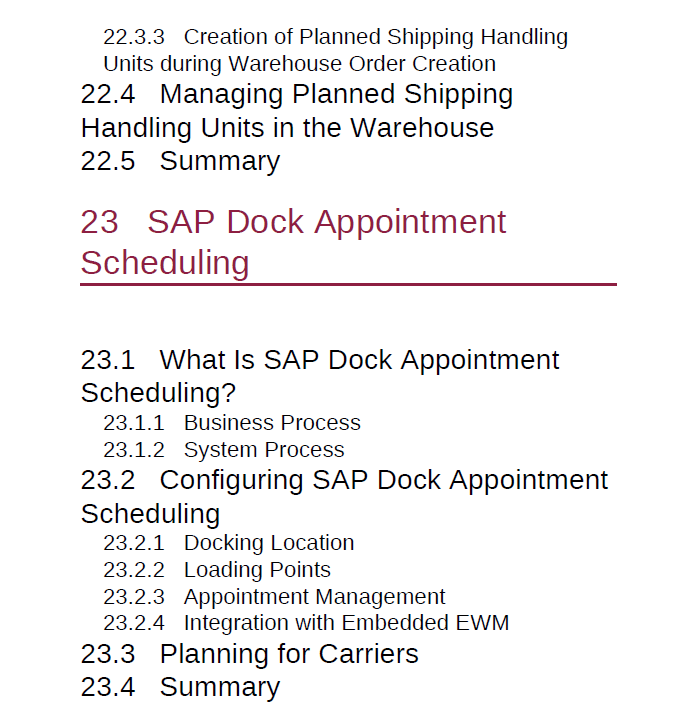Select 23.1.1 Business Process
The height and width of the screenshot is (708, 681).
click(x=232, y=423)
